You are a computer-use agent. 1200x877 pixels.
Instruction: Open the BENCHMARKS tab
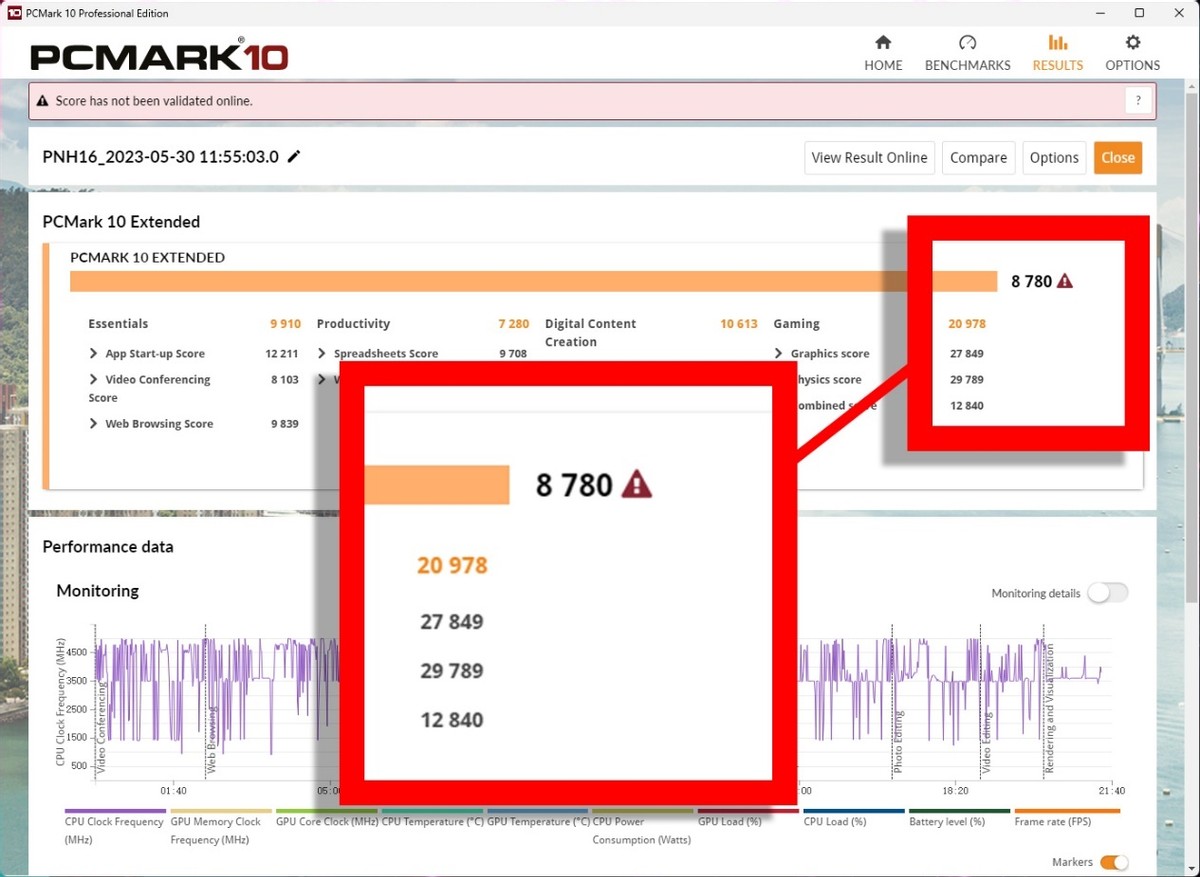tap(967, 54)
